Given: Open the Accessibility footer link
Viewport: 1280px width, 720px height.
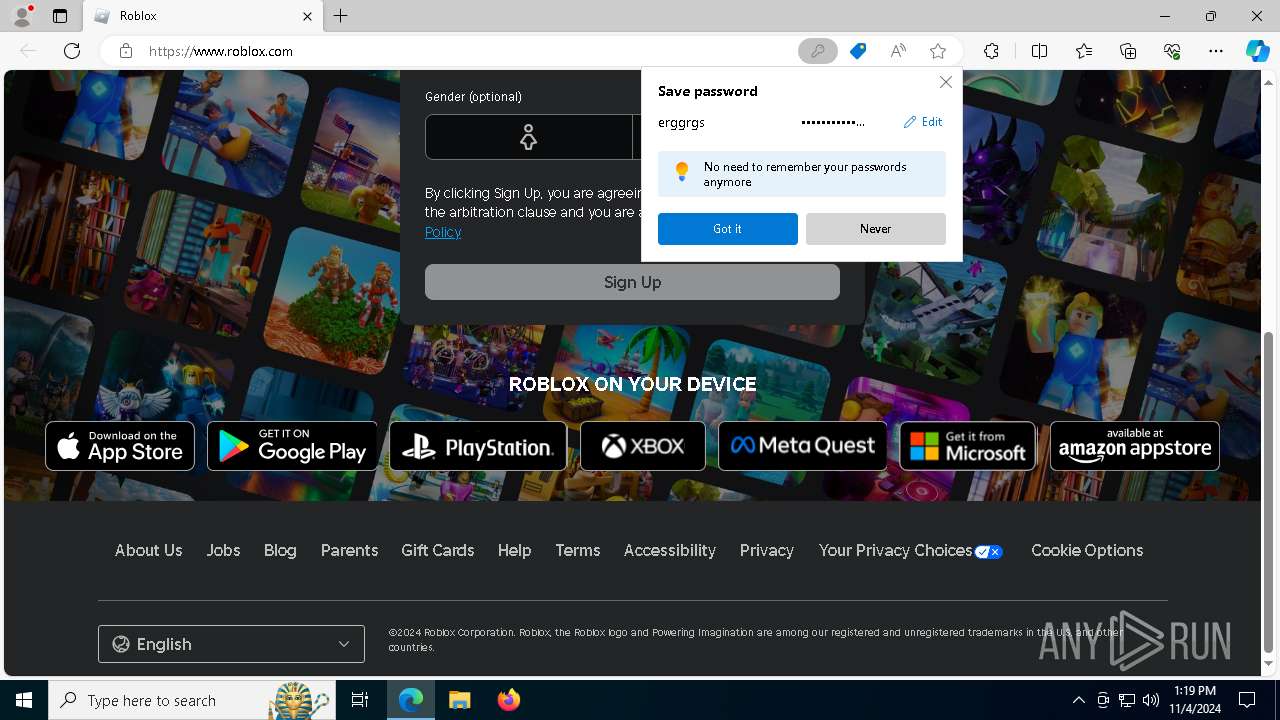Looking at the screenshot, I should 670,550.
